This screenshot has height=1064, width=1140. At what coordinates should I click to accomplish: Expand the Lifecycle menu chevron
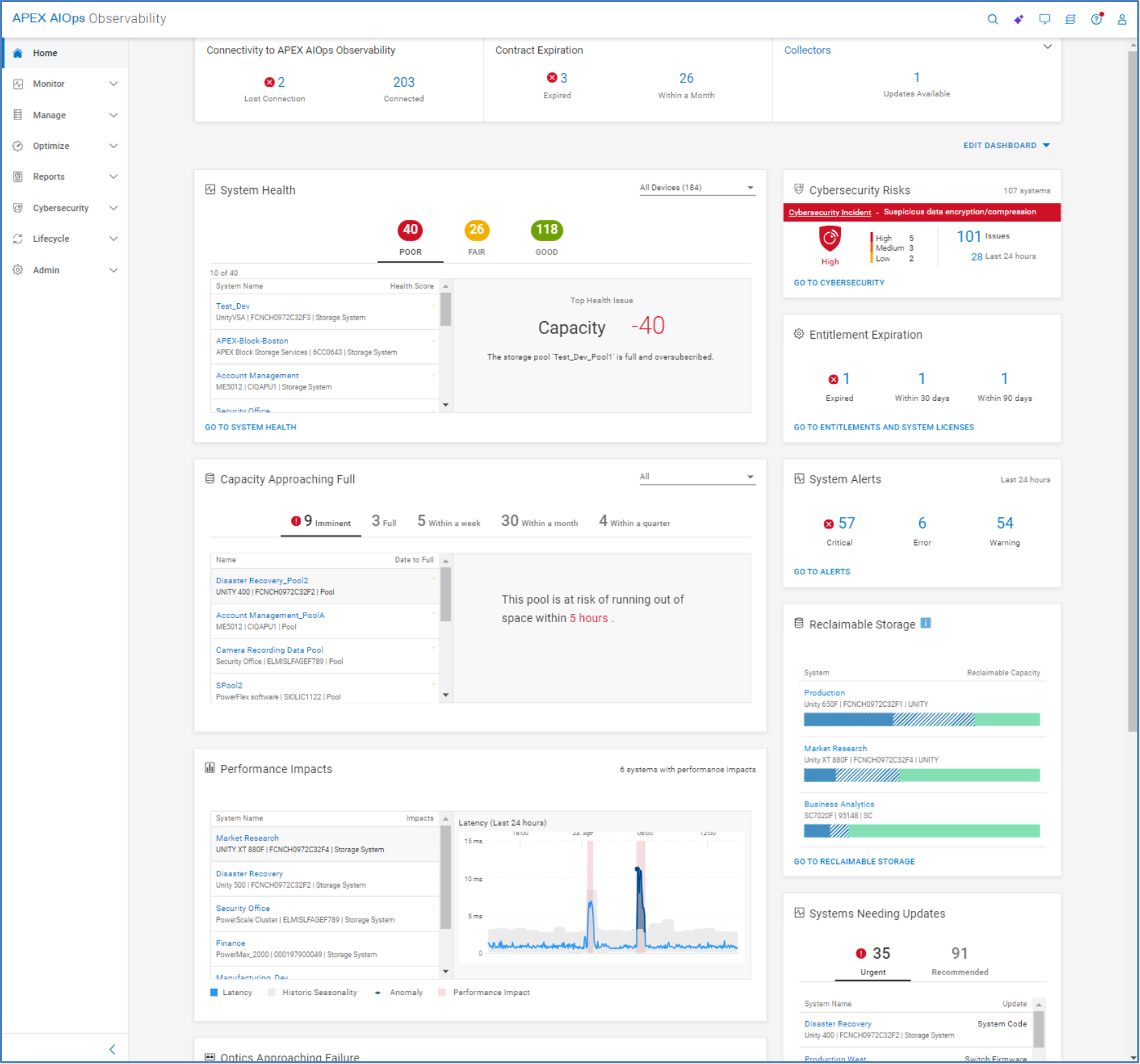click(x=113, y=239)
